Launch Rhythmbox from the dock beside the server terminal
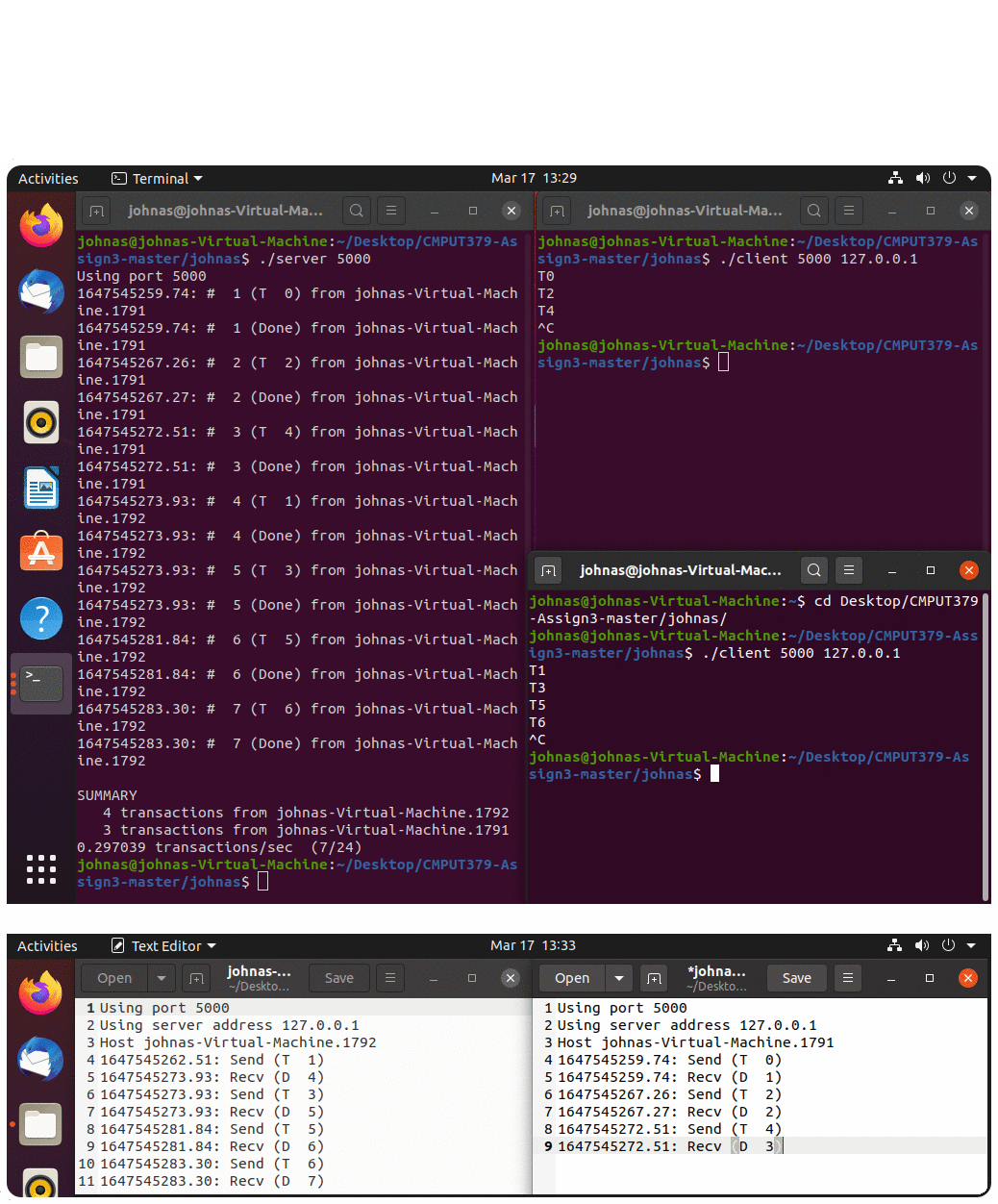Viewport: 998px width, 1204px height. (41, 422)
